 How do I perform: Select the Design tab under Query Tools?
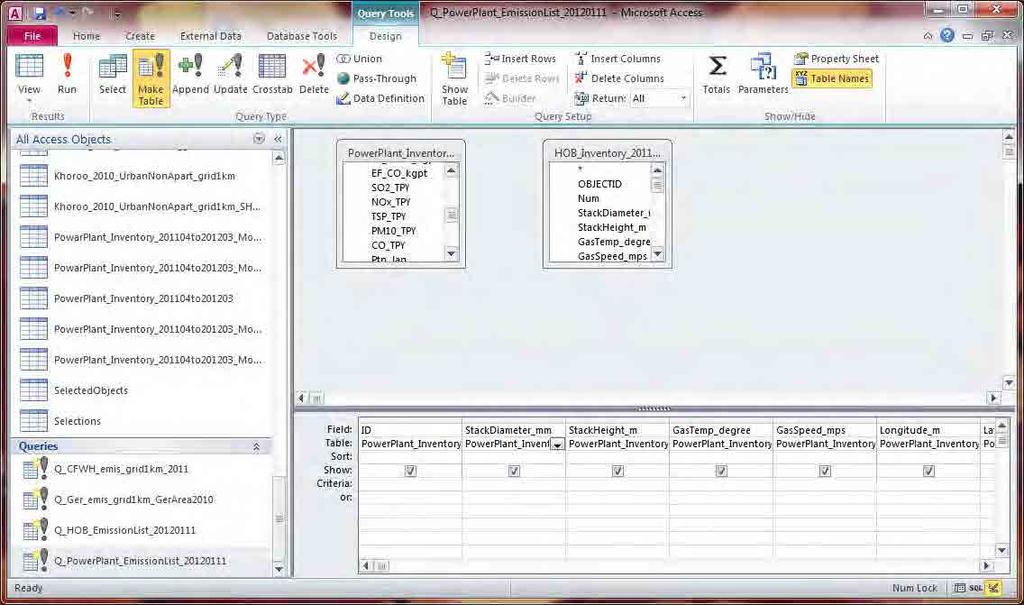(x=385, y=36)
